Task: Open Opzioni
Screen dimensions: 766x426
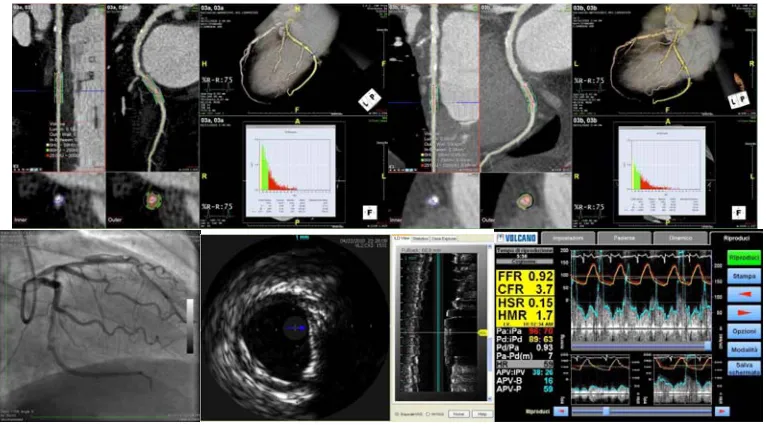Action: click(744, 331)
